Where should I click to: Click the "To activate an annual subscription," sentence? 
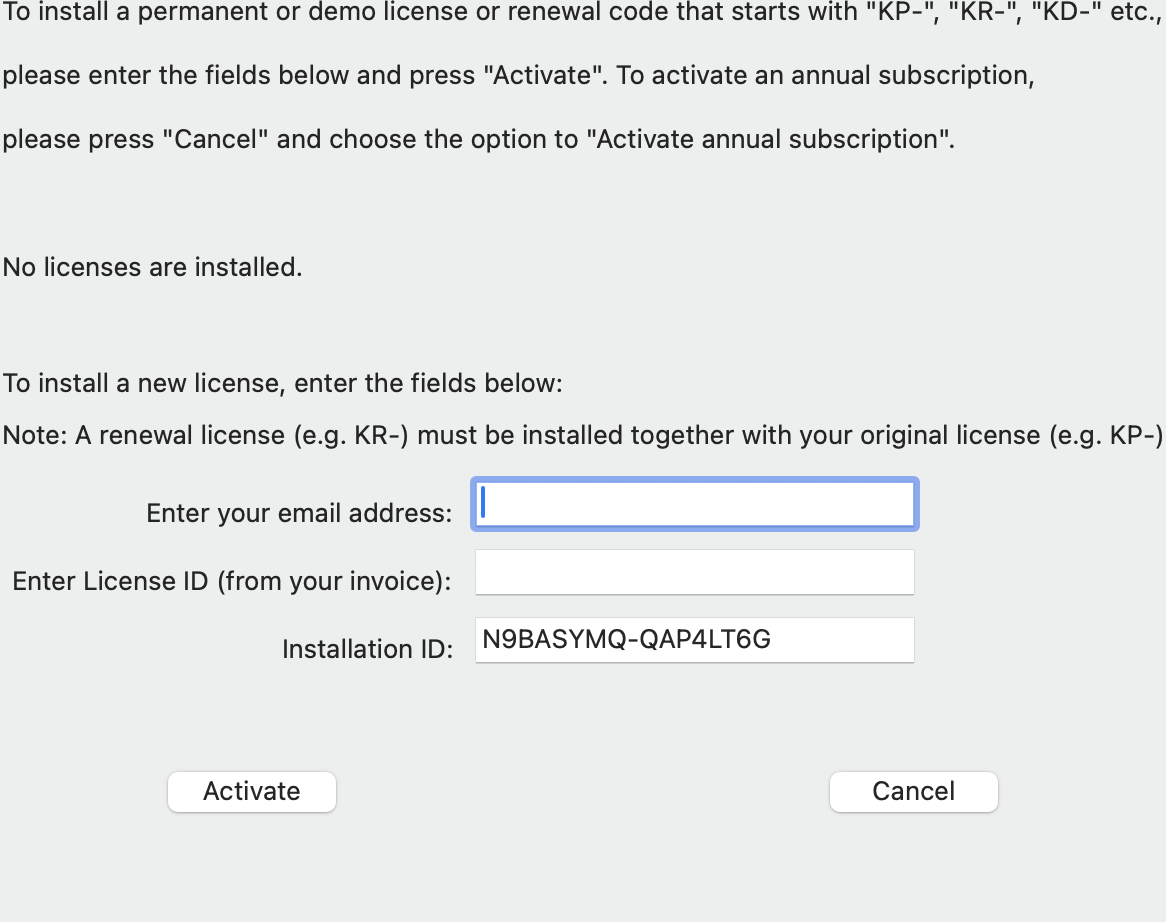tap(825, 76)
